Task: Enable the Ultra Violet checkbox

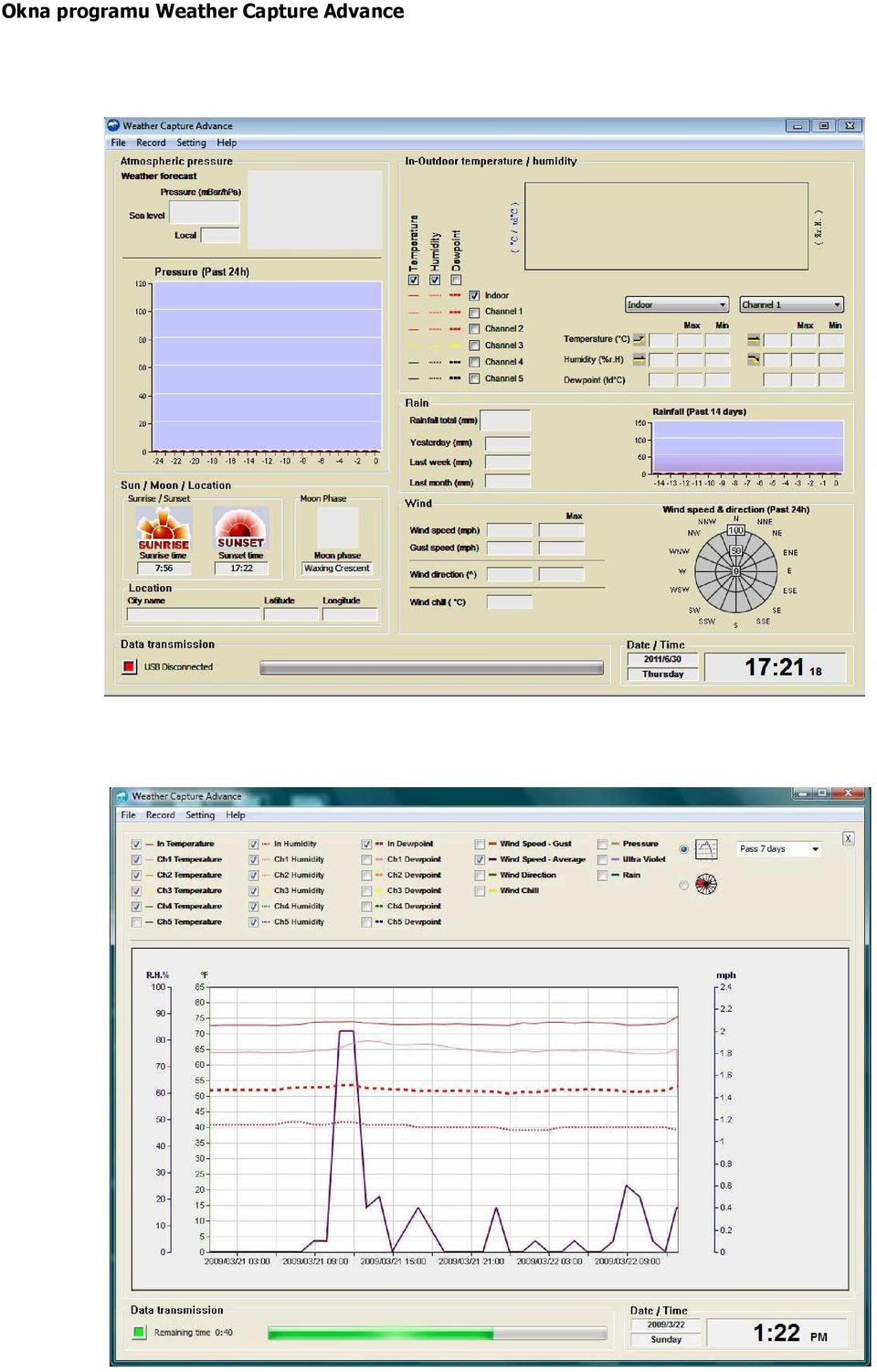Action: [x=602, y=859]
